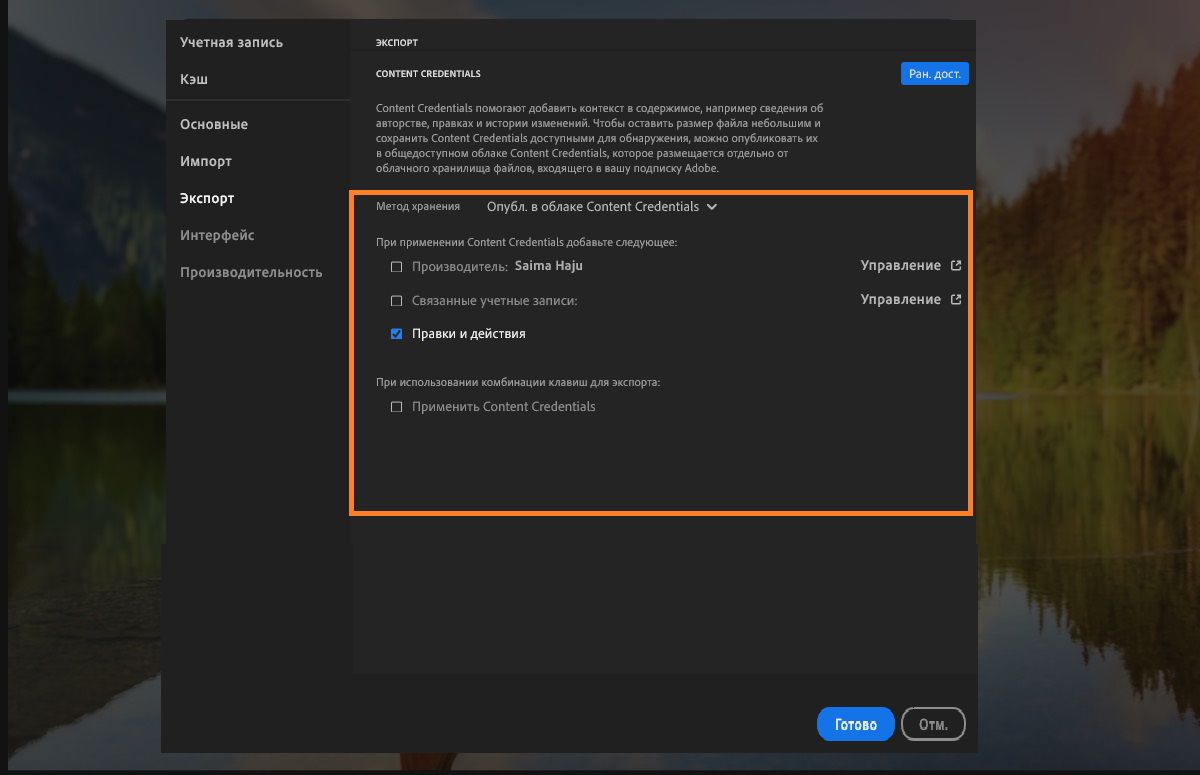Switch to Основные settings
The height and width of the screenshot is (775, 1200).
pyautogui.click(x=213, y=124)
